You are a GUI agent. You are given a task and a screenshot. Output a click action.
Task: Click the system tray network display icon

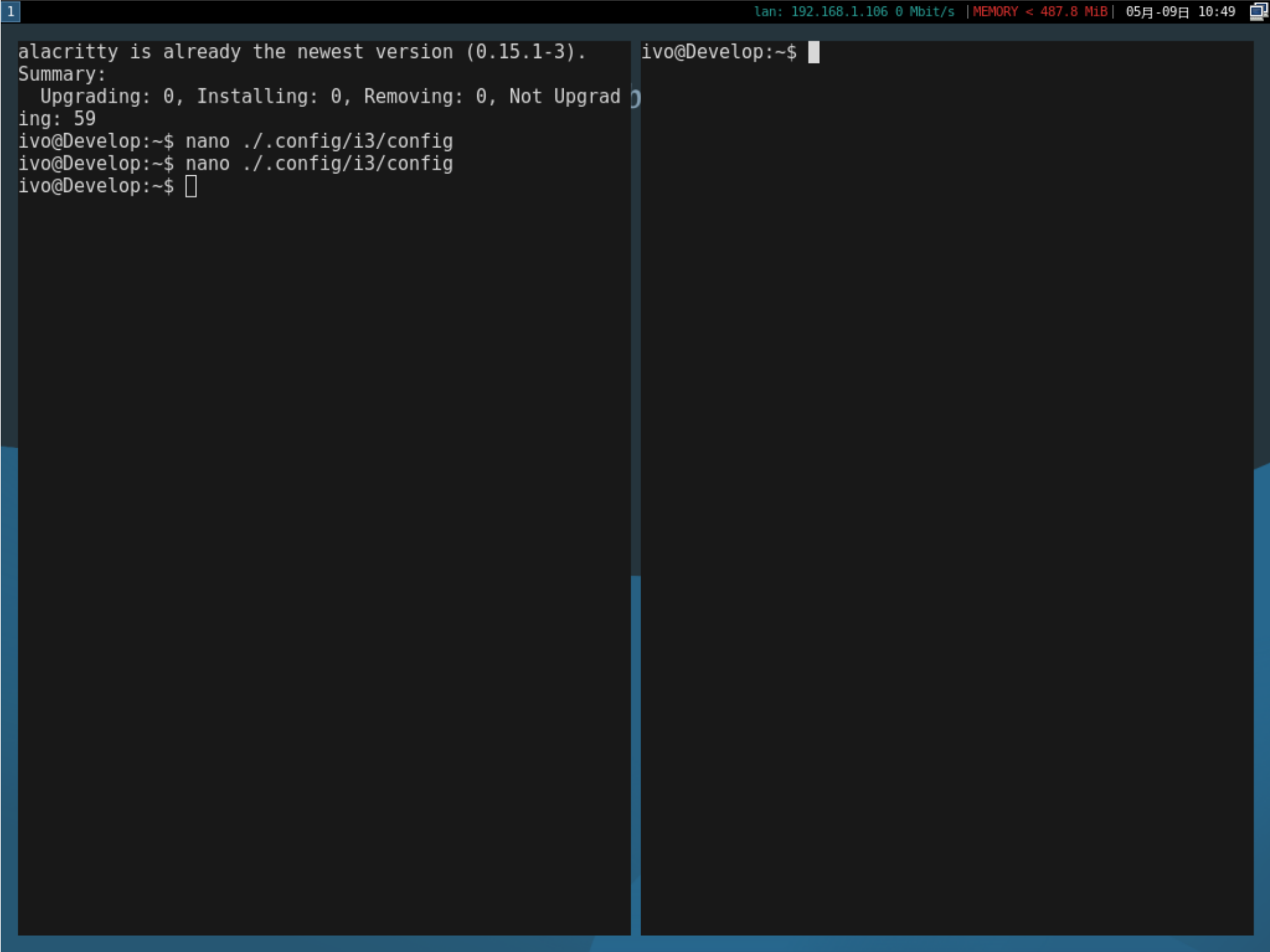pyautogui.click(x=1258, y=11)
